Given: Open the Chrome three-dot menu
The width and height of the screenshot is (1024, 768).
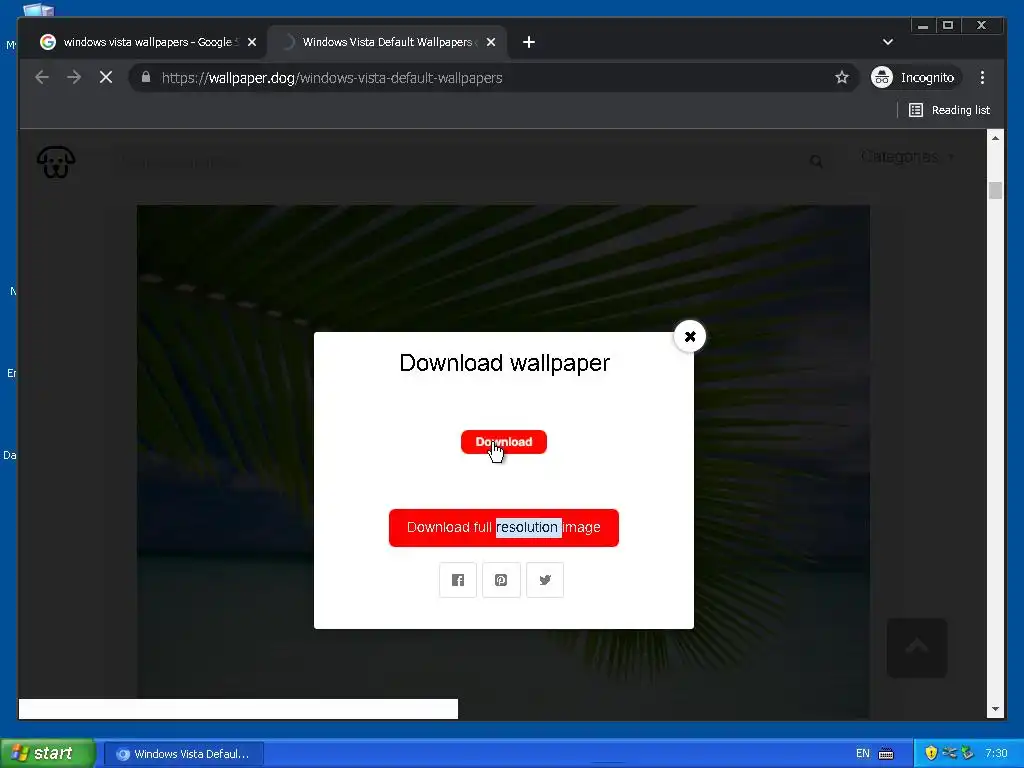Looking at the screenshot, I should pyautogui.click(x=982, y=78).
